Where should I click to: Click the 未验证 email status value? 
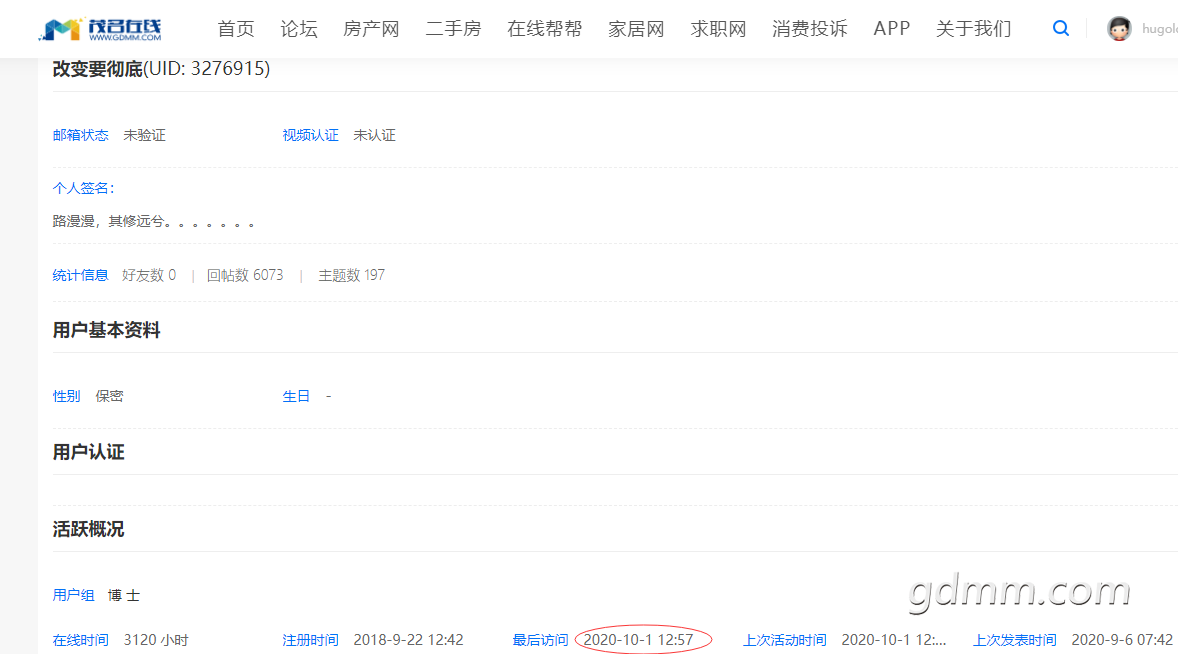pyautogui.click(x=144, y=135)
